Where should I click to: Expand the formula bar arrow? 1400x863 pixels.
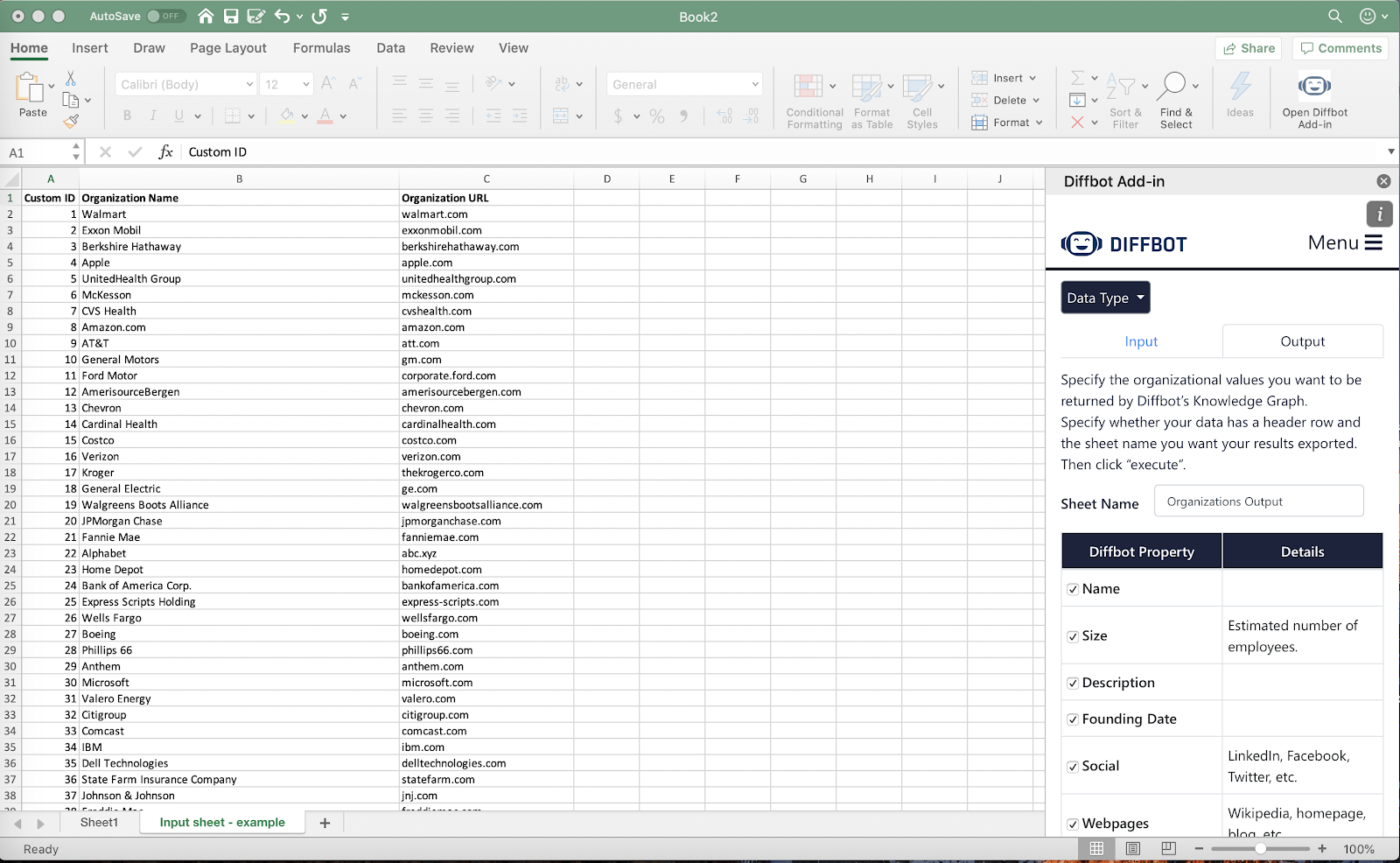click(1390, 151)
